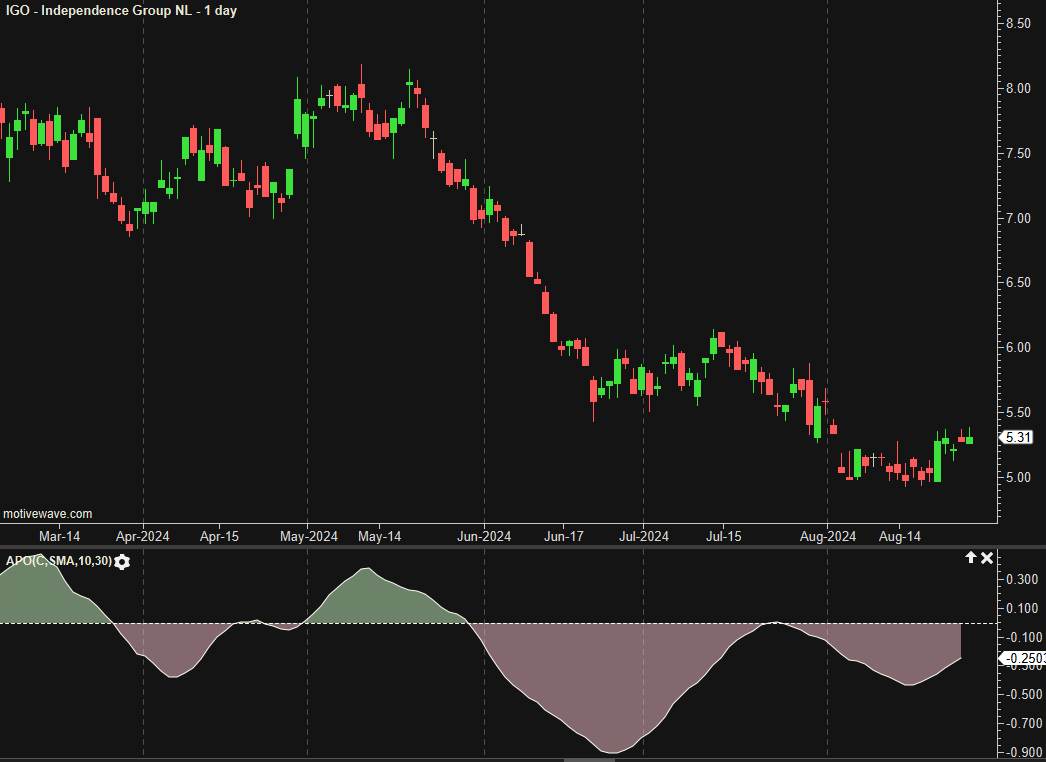The width and height of the screenshot is (1046, 762).
Task: Click the Jun-2024 date on time axis
Action: [x=484, y=537]
